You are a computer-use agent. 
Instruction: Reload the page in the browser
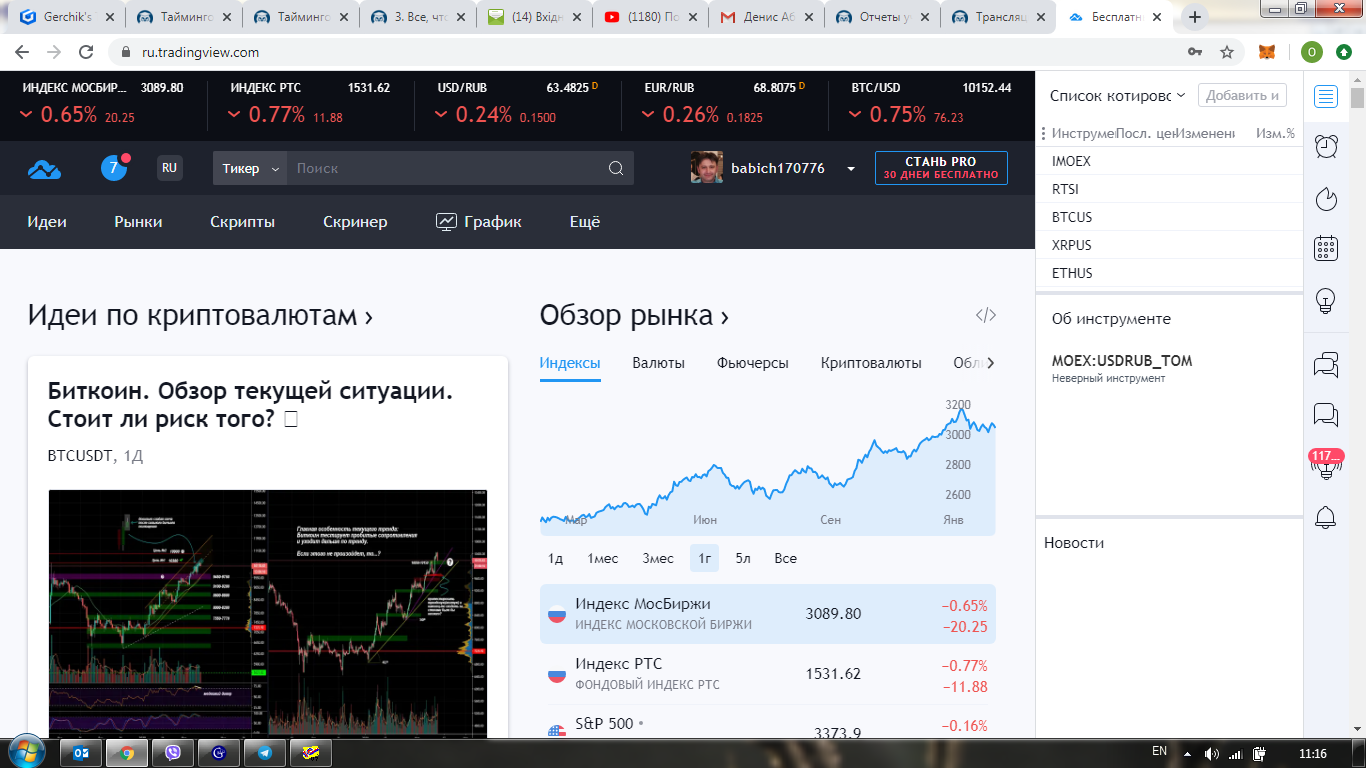[86, 52]
